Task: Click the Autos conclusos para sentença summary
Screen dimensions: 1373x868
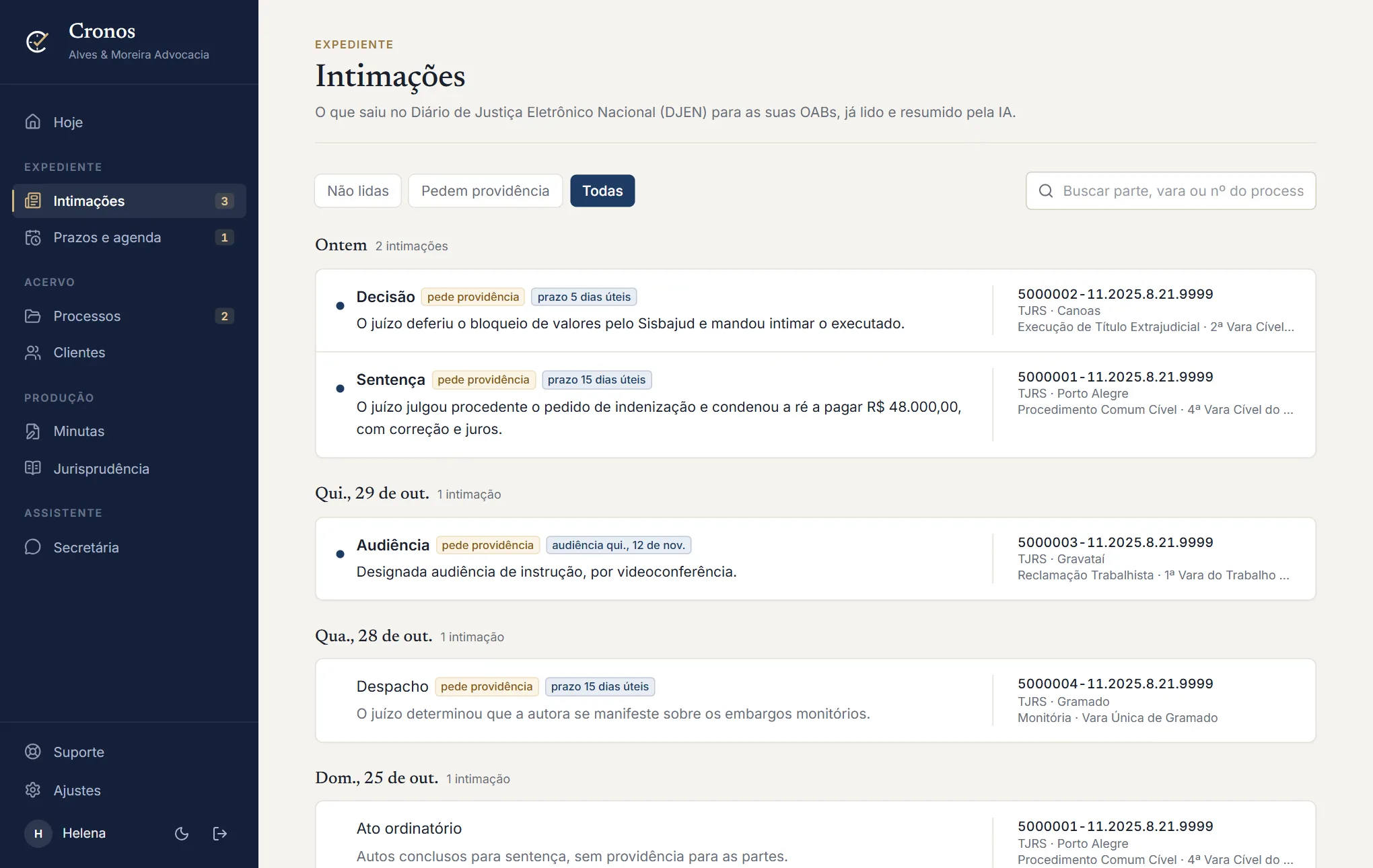Action: click(x=572, y=857)
